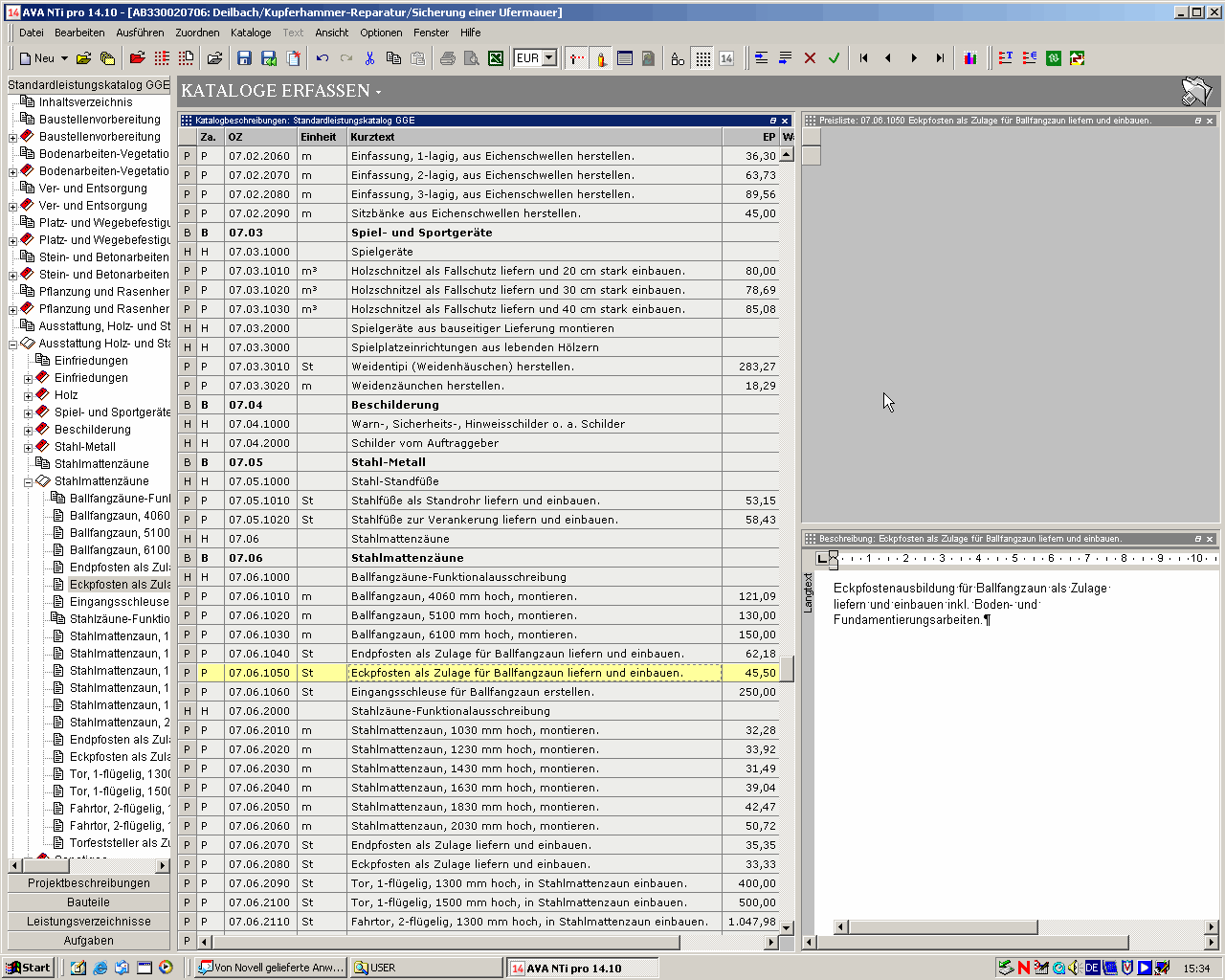Viewport: 1225px width, 980px height.
Task: Jump to first record with arrow icon
Action: (x=863, y=58)
